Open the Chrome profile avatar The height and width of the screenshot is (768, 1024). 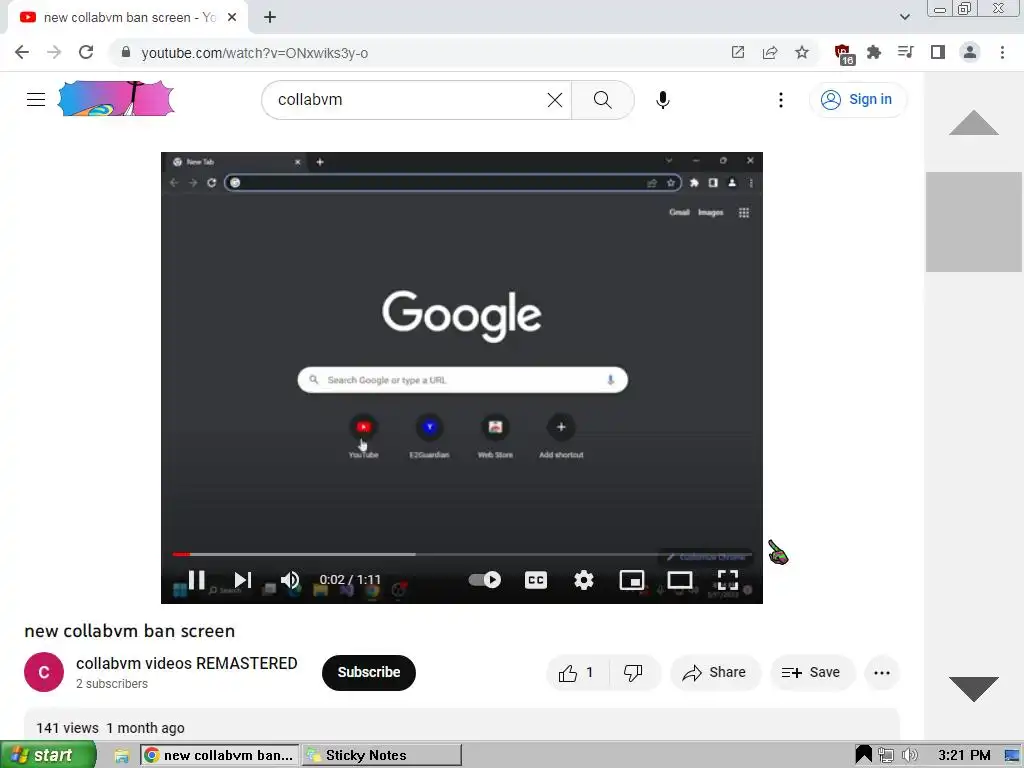[970, 52]
